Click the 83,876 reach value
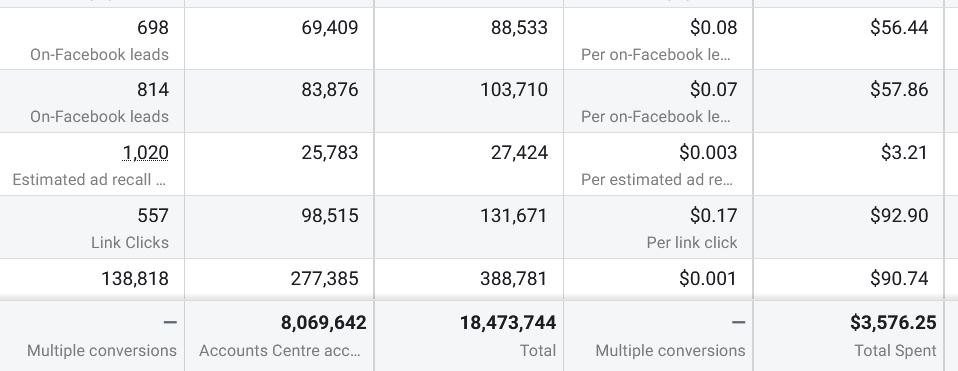The height and width of the screenshot is (371, 958). coord(330,90)
